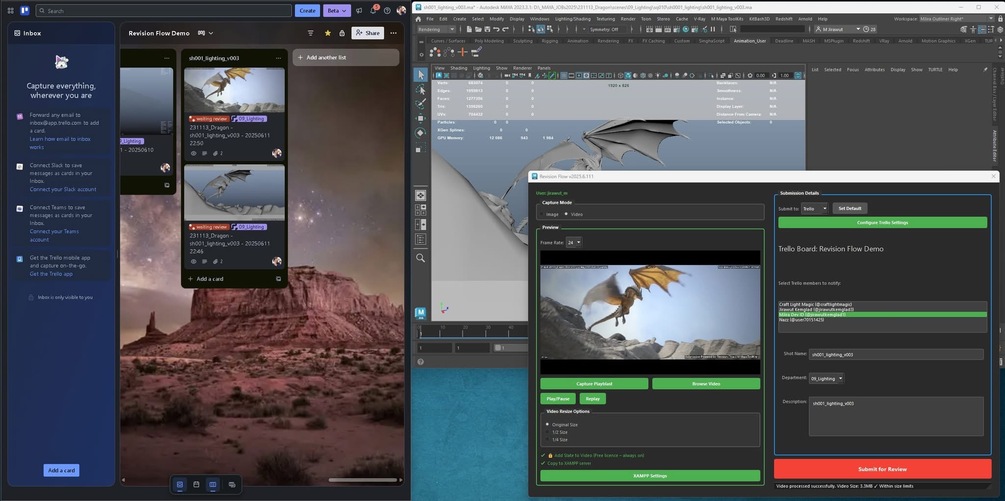
Task: Toggle the Trello Board view in bottom bar
Action: [x=213, y=484]
